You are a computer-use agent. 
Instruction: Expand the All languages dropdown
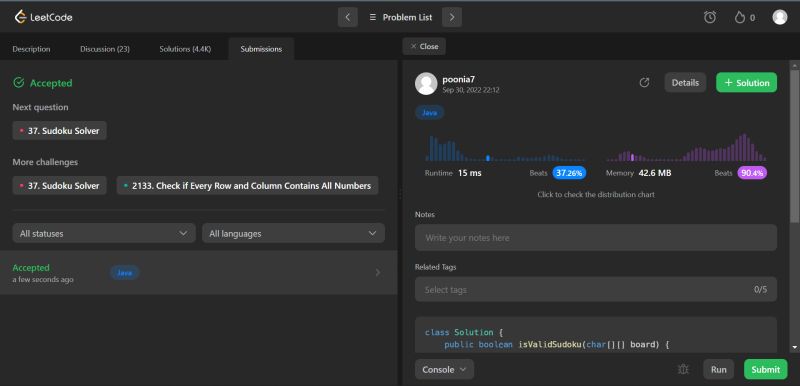(293, 233)
